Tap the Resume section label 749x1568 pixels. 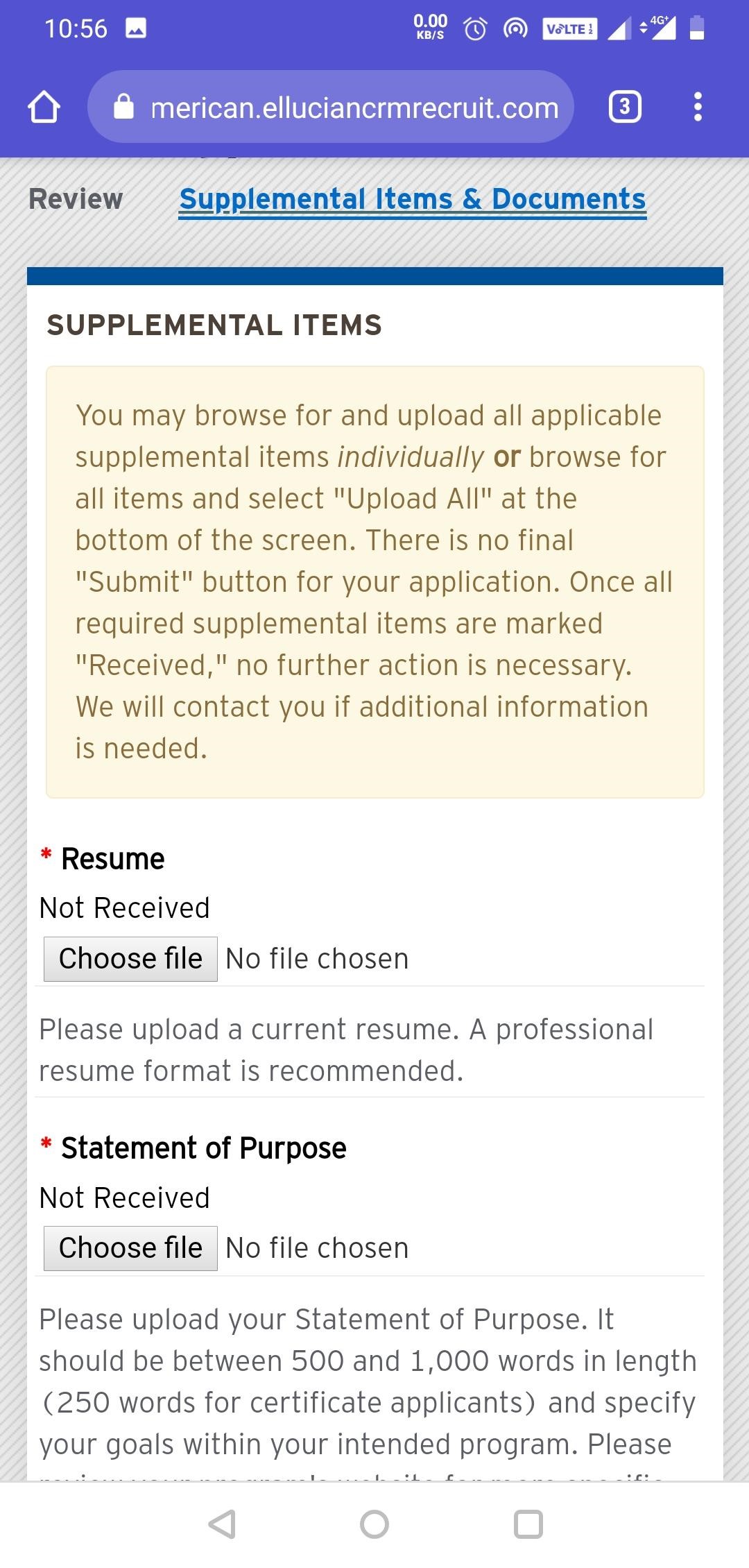click(113, 859)
